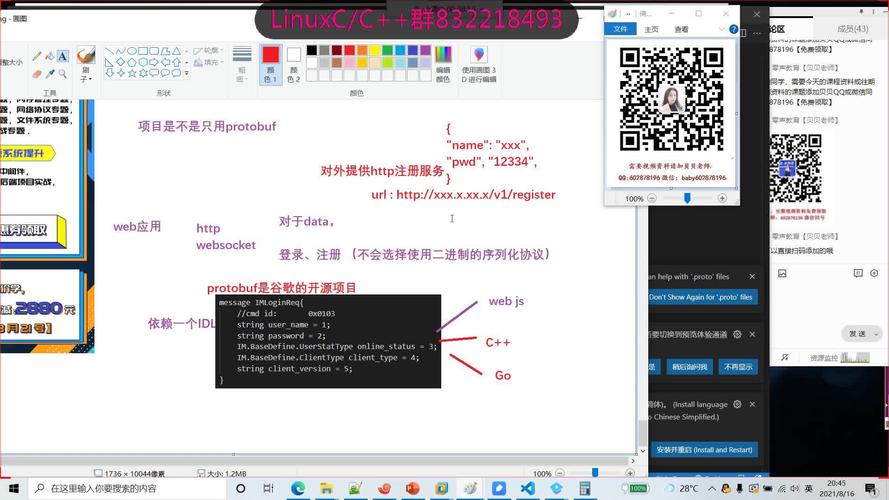Choose the right arrow shape
This screenshot has width=889, height=500.
click(x=154, y=62)
